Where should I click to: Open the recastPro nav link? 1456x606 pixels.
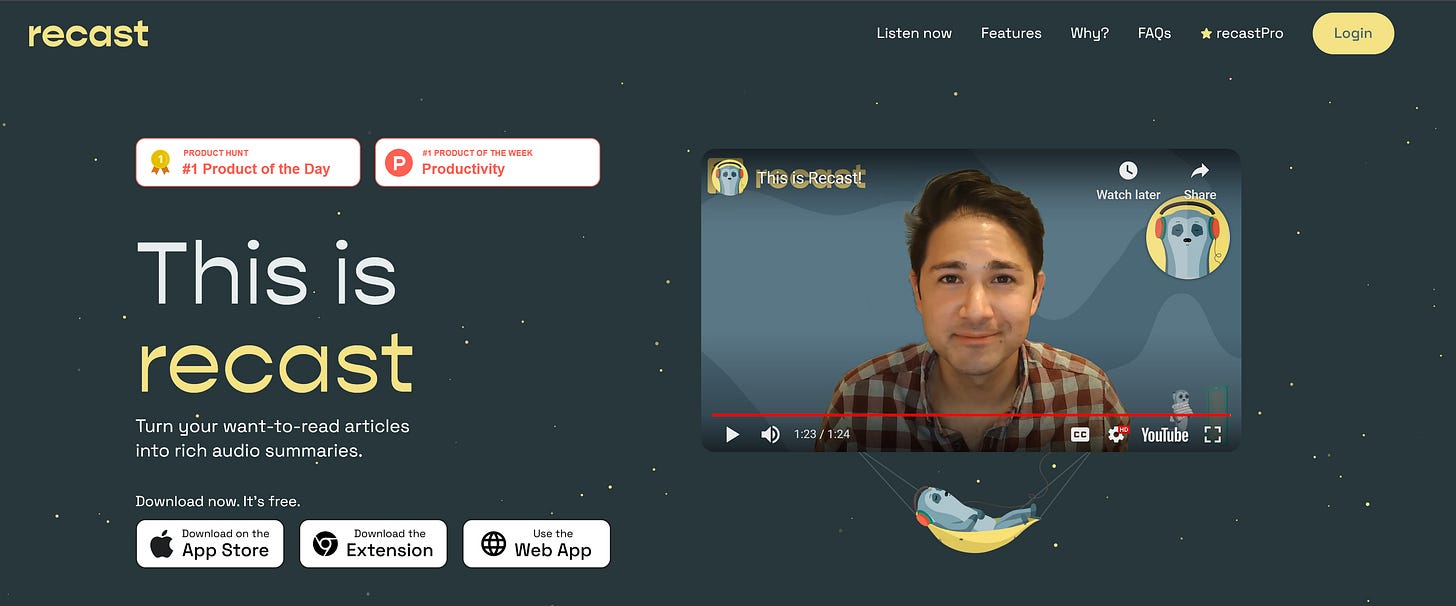point(1241,33)
